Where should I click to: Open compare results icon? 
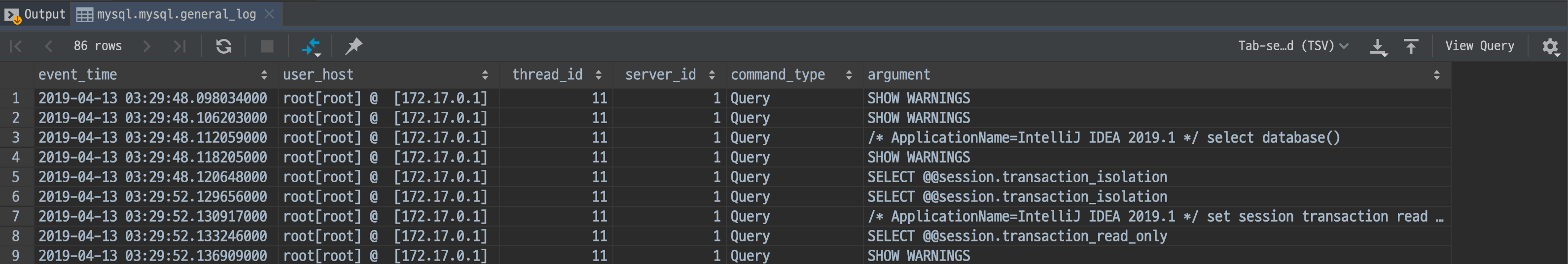[x=311, y=47]
